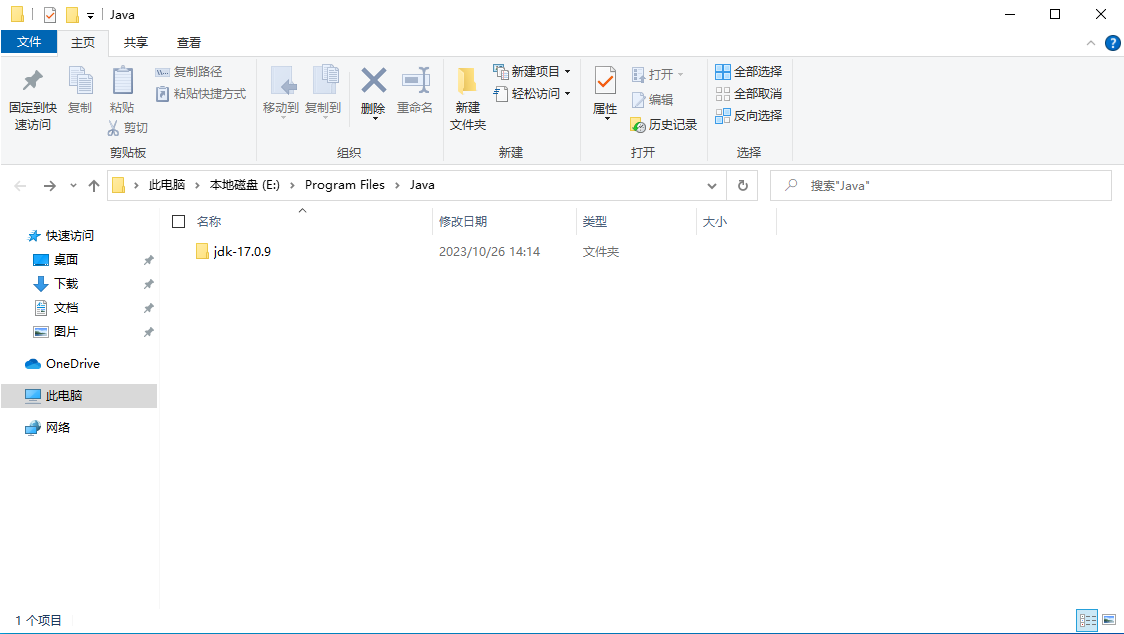
Task: Click 全部取消 to clear selection
Action: click(748, 93)
